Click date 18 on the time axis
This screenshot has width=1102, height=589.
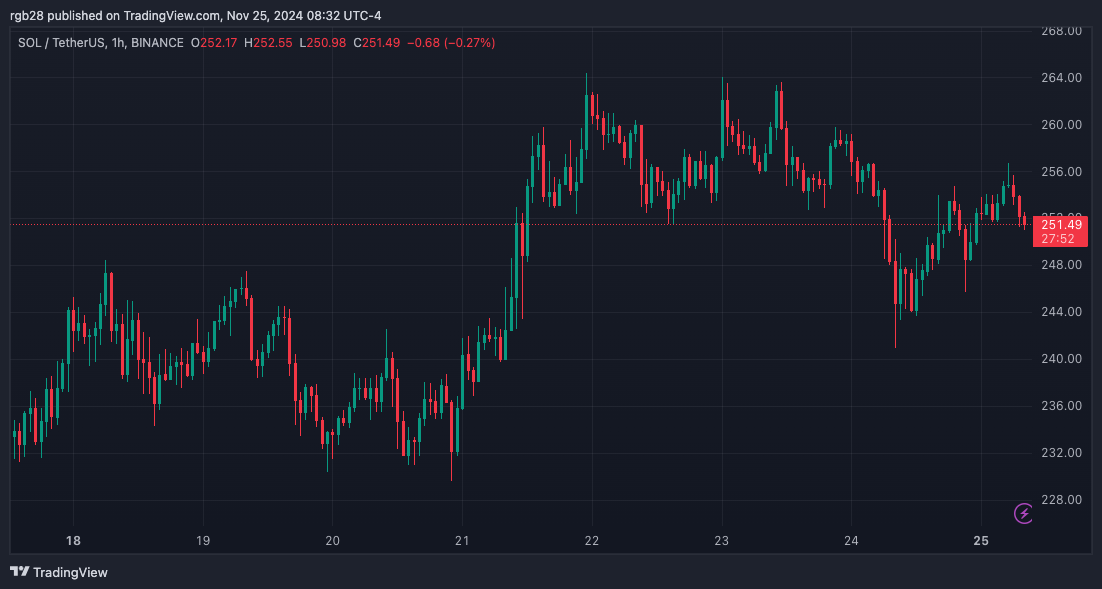[x=73, y=541]
